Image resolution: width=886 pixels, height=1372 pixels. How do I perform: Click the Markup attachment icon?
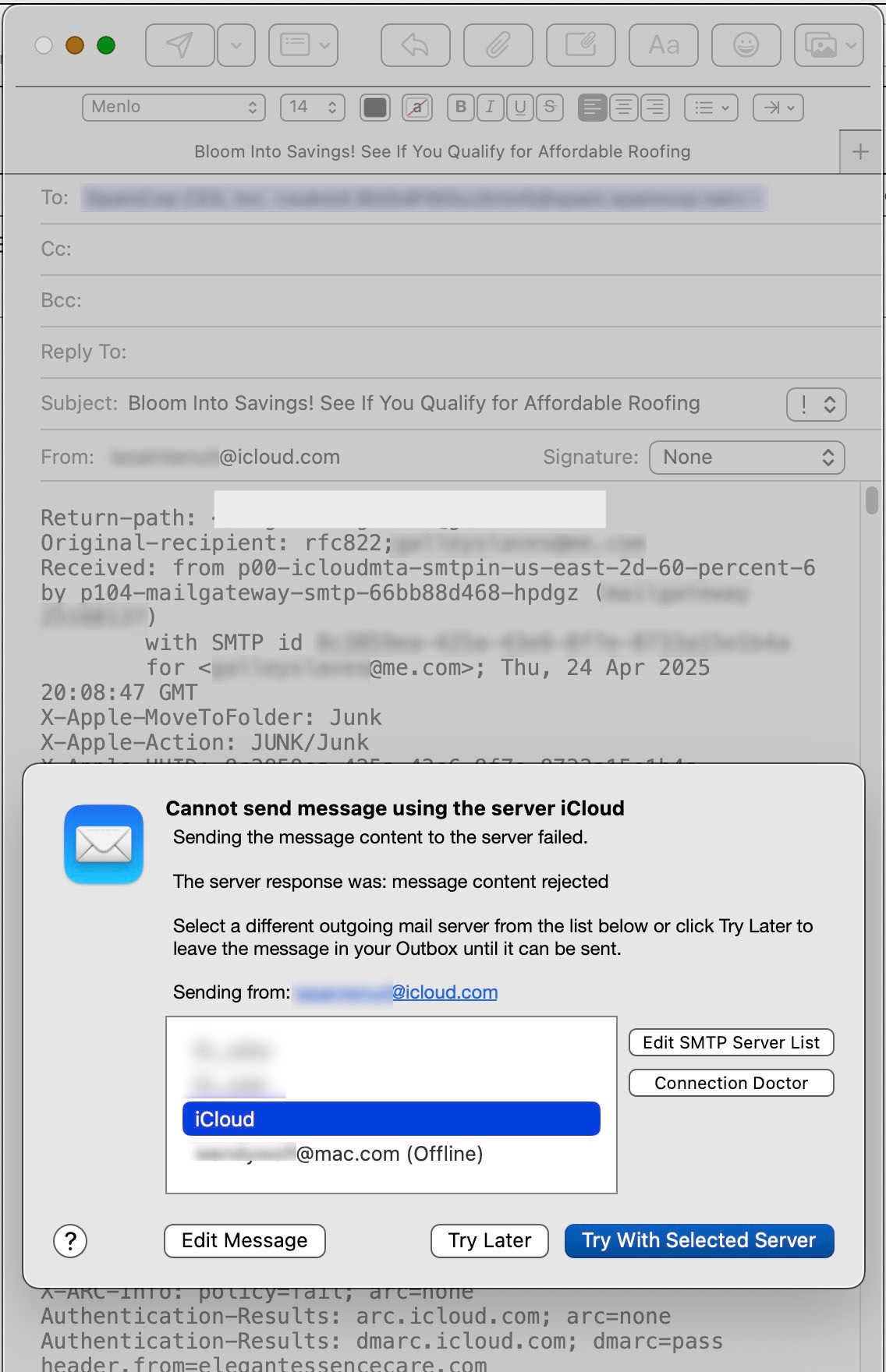[x=580, y=45]
